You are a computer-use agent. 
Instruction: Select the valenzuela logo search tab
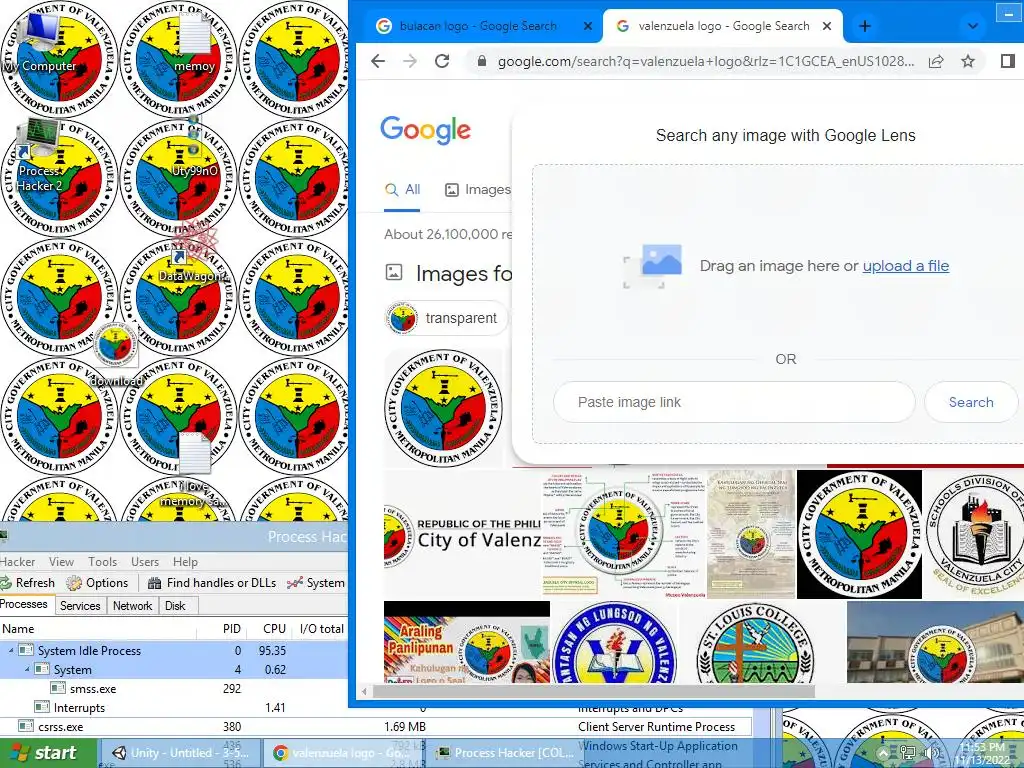pos(723,26)
